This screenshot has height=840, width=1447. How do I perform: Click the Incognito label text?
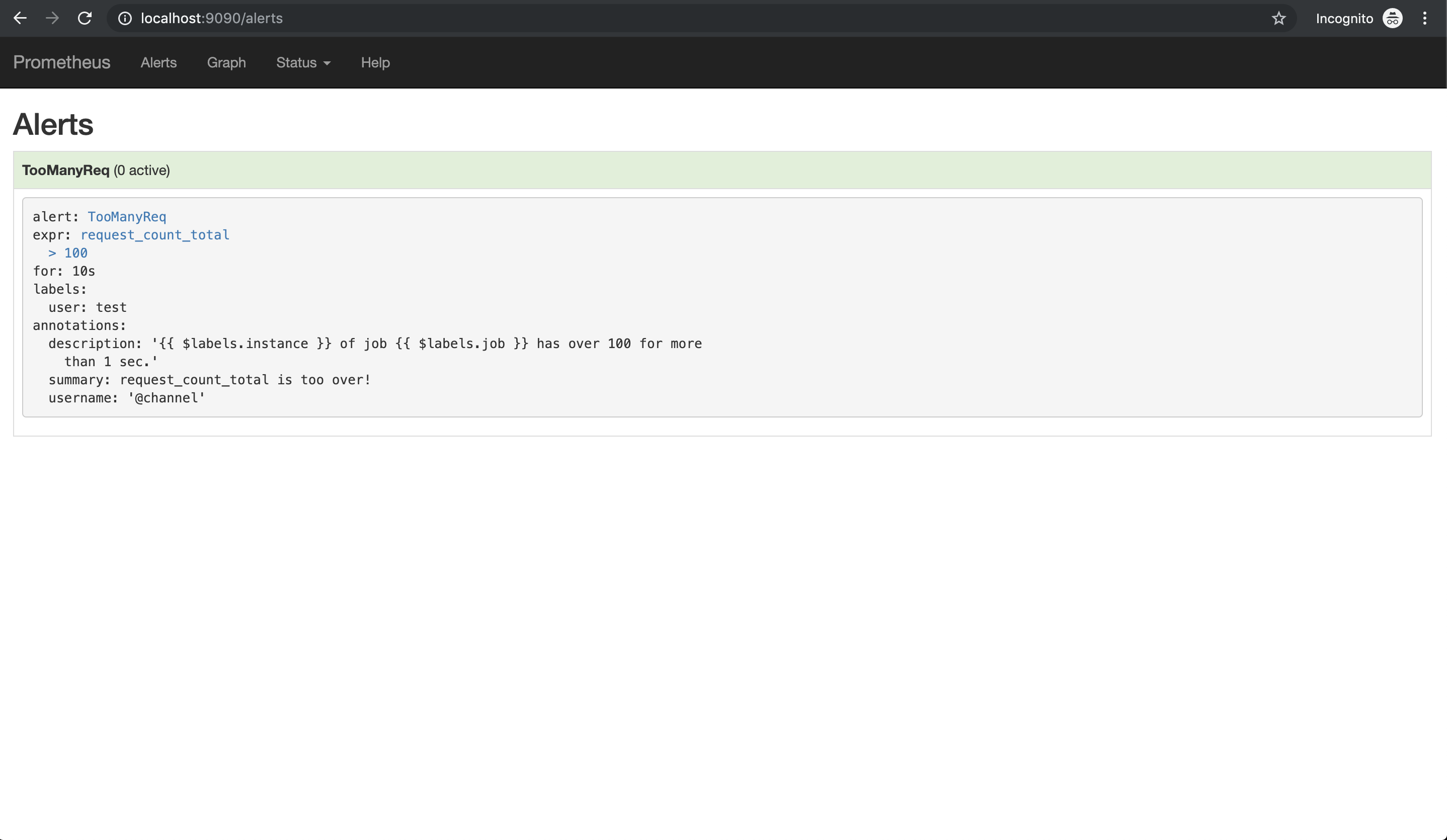point(1344,19)
